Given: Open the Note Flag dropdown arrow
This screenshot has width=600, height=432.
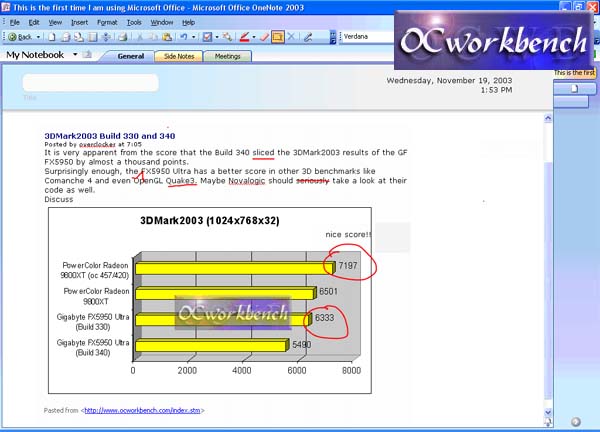Looking at the screenshot, I should click(x=217, y=37).
